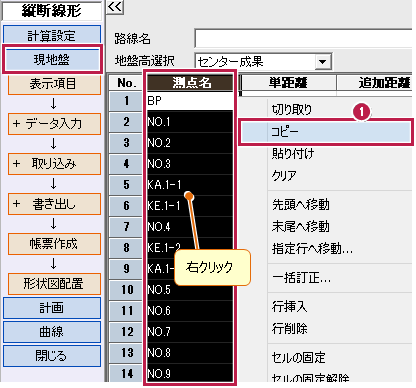The height and width of the screenshot is (388, 416).
Task: Click the 単距離 column header
Action: [288, 82]
